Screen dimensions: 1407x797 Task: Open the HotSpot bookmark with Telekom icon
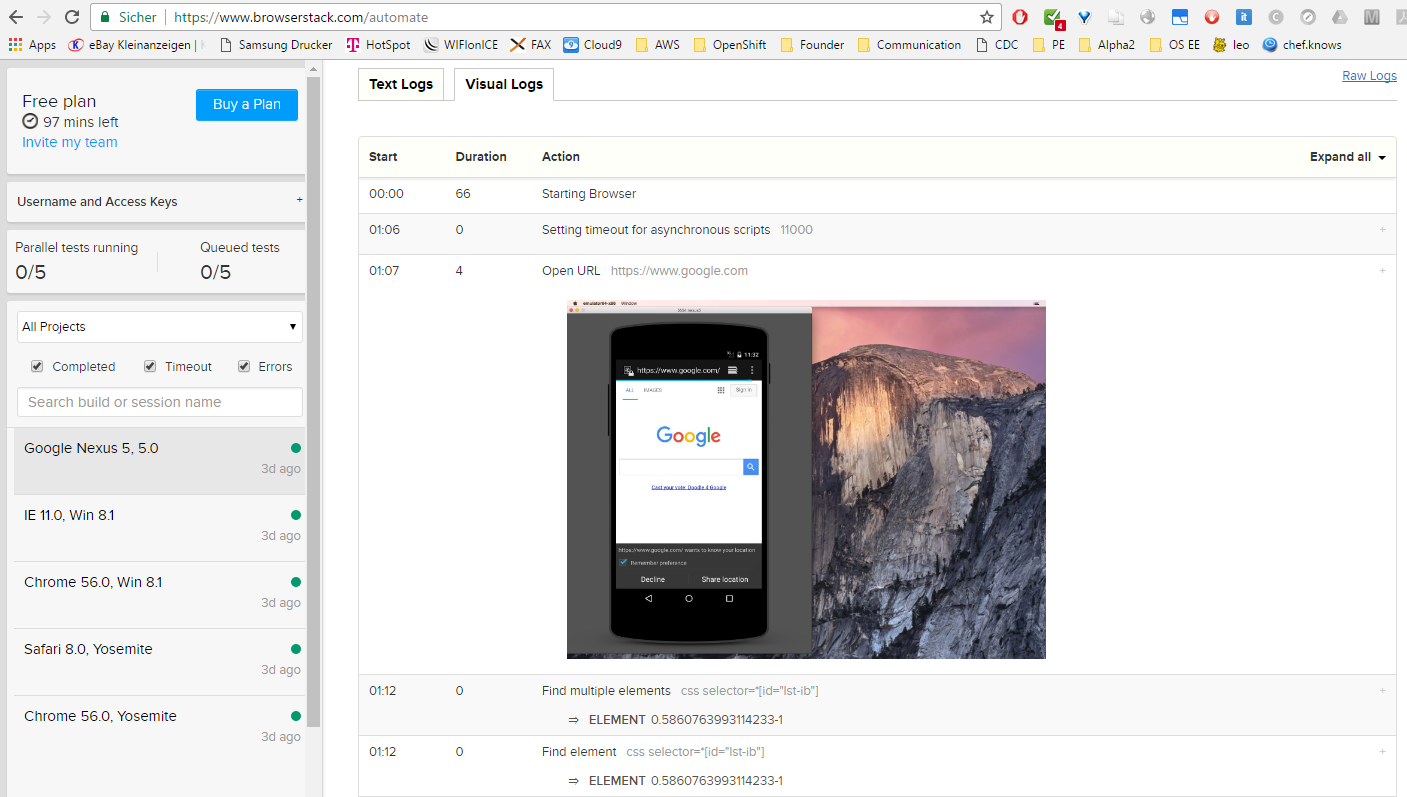(x=378, y=44)
